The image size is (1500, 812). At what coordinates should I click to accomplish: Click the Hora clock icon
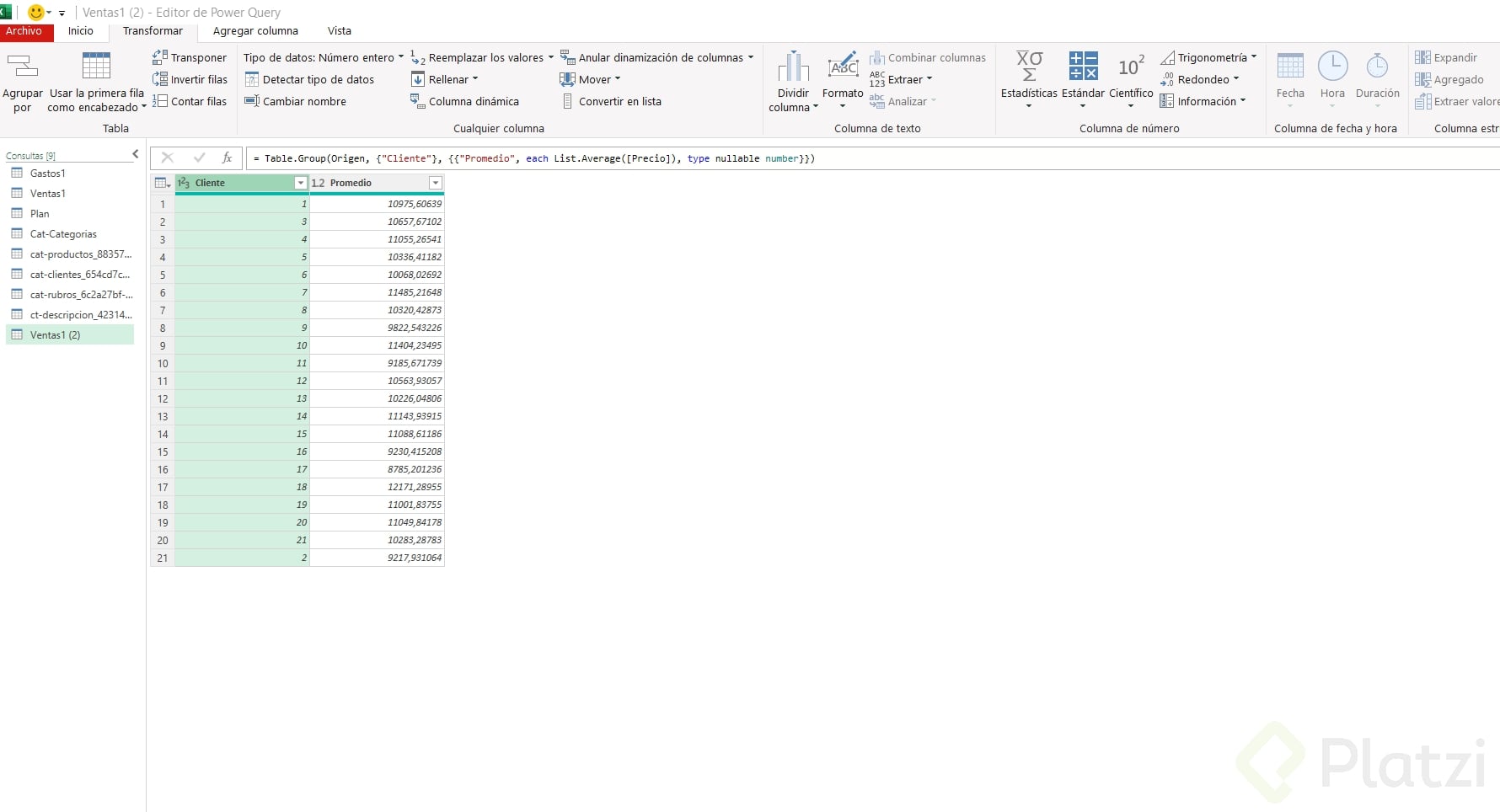pyautogui.click(x=1332, y=66)
